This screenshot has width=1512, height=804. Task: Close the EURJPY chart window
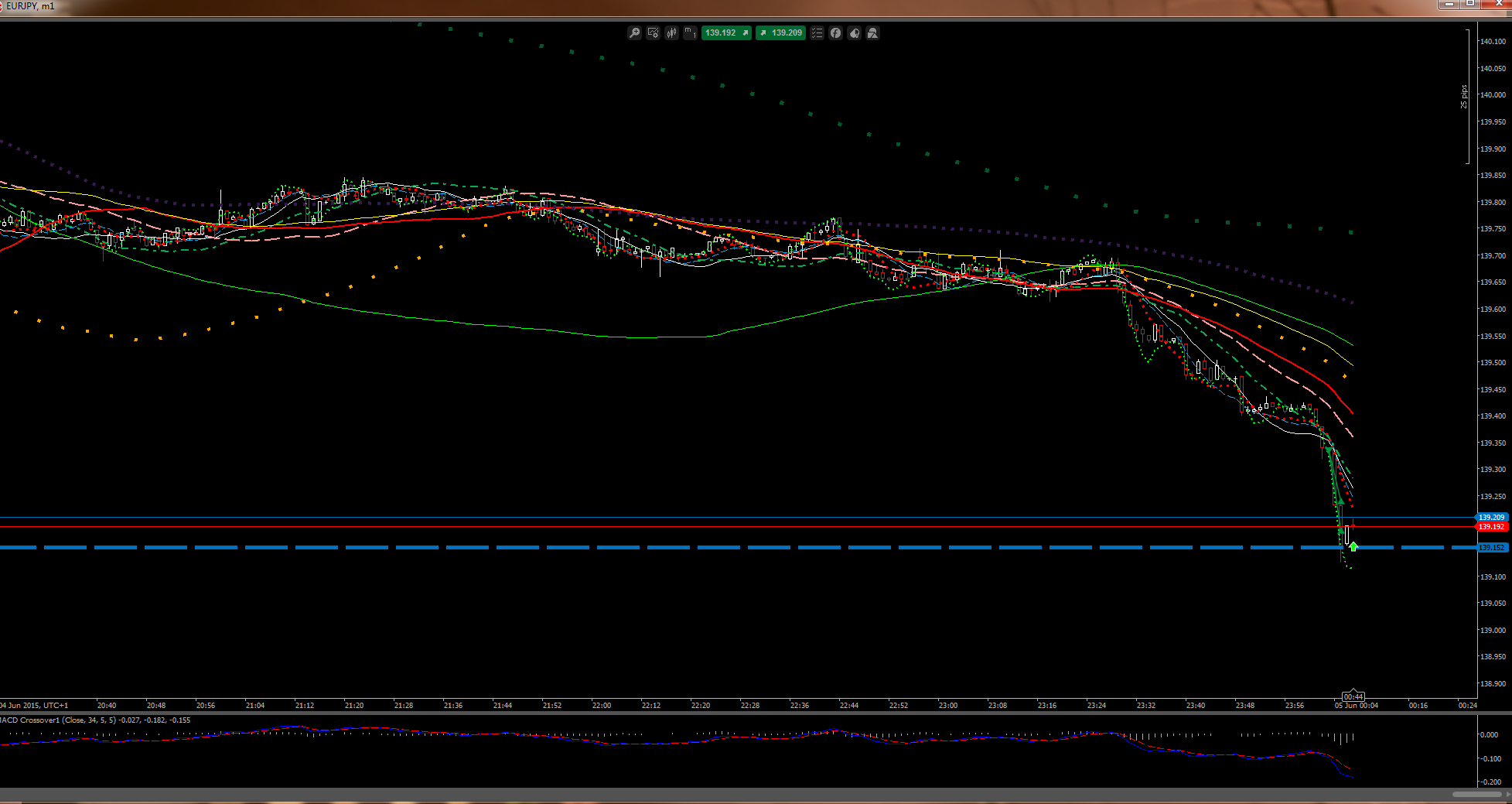click(1496, 5)
